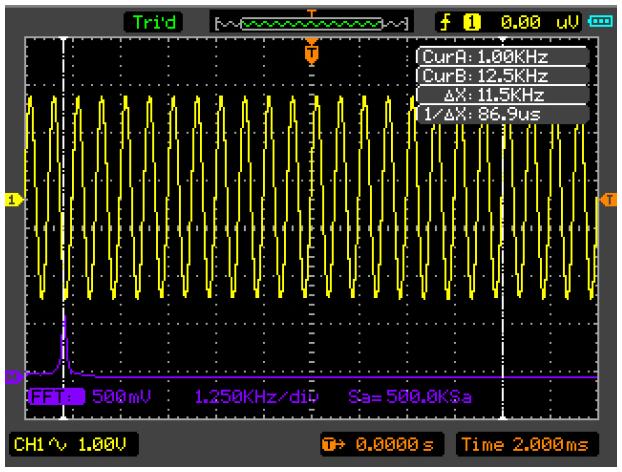The image size is (622, 472).
Task: Click the yellow channel 1 ground marker
Action: point(13,200)
